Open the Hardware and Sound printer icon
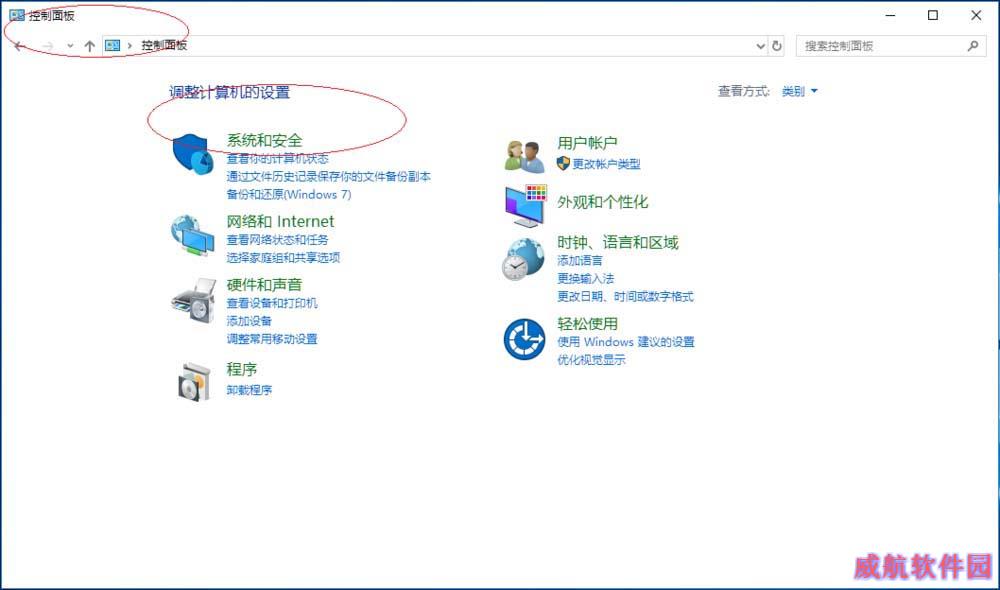Screen dimensions: 1000x590 194,300
